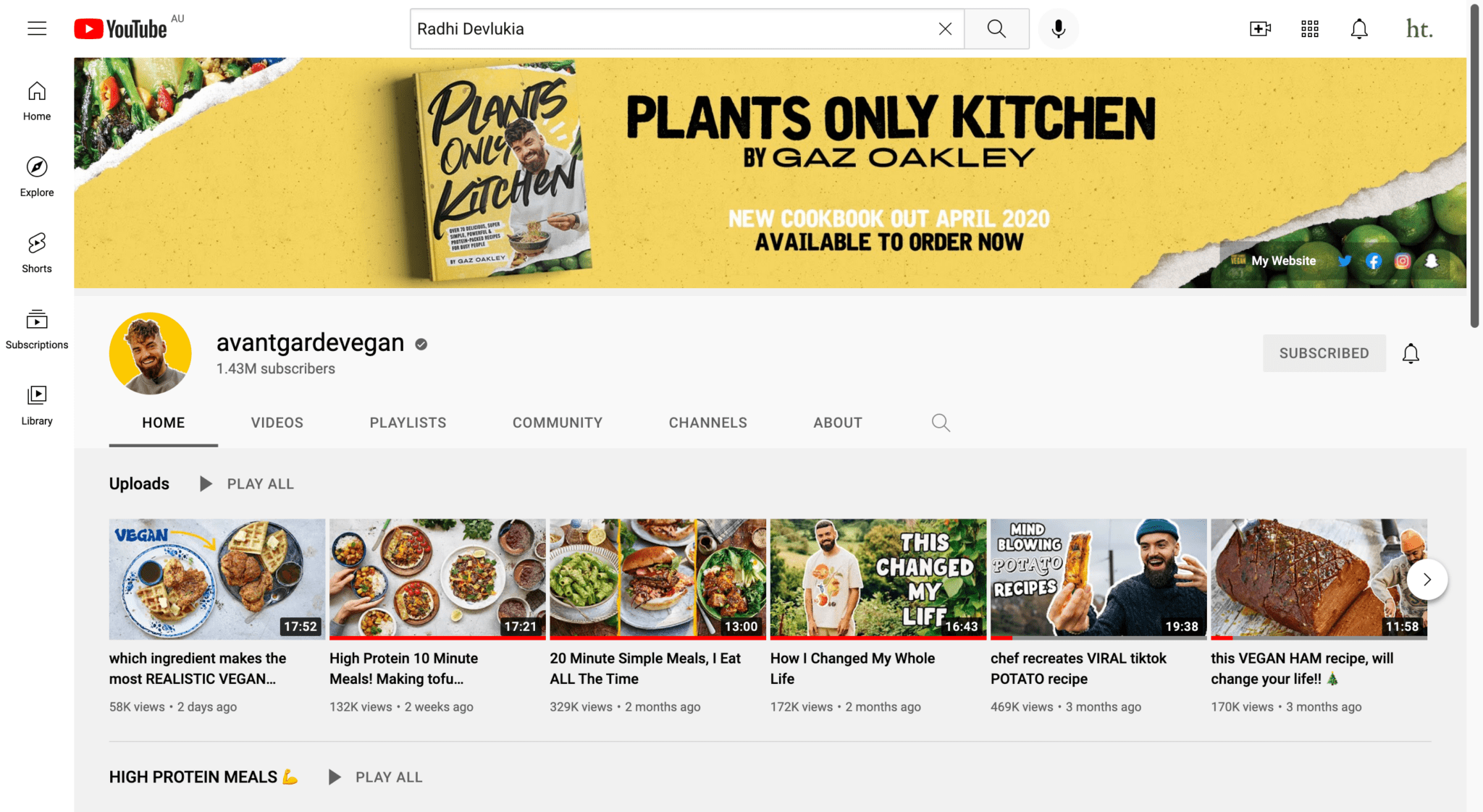The image size is (1483, 812).
Task: Open the YouTube apps grid
Action: tap(1309, 29)
